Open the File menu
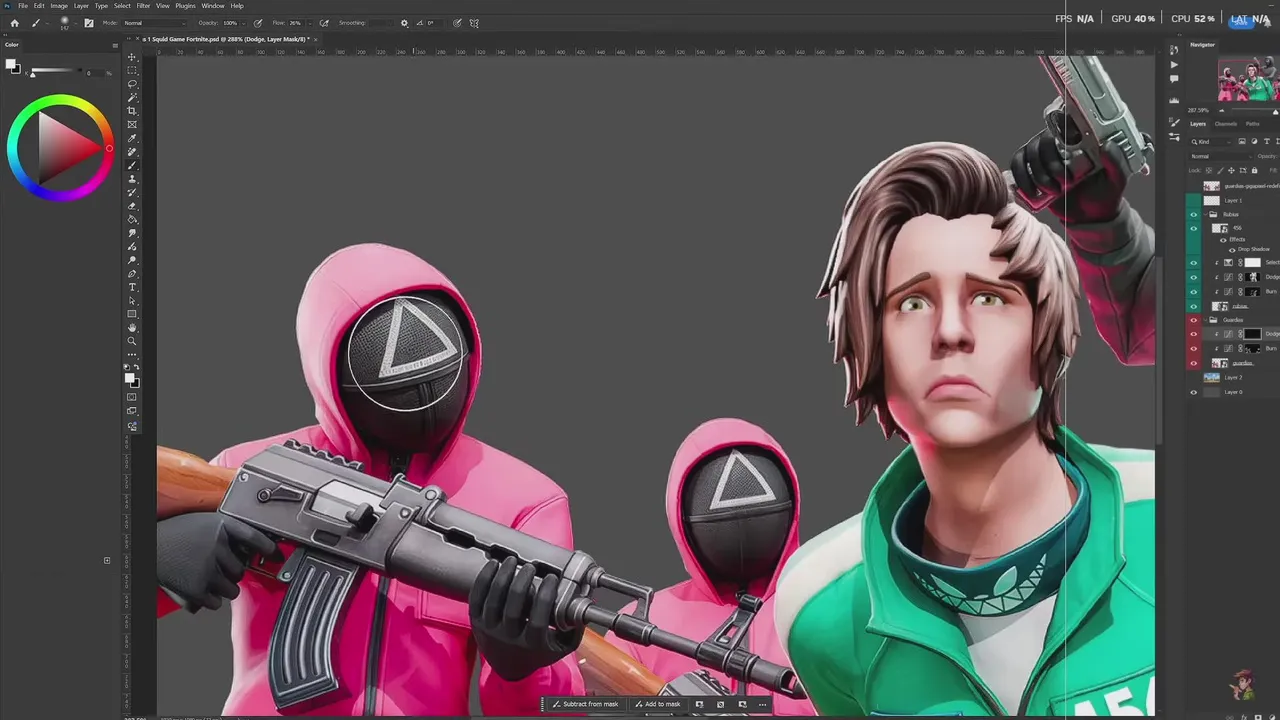This screenshot has width=1280, height=720. coord(23,6)
